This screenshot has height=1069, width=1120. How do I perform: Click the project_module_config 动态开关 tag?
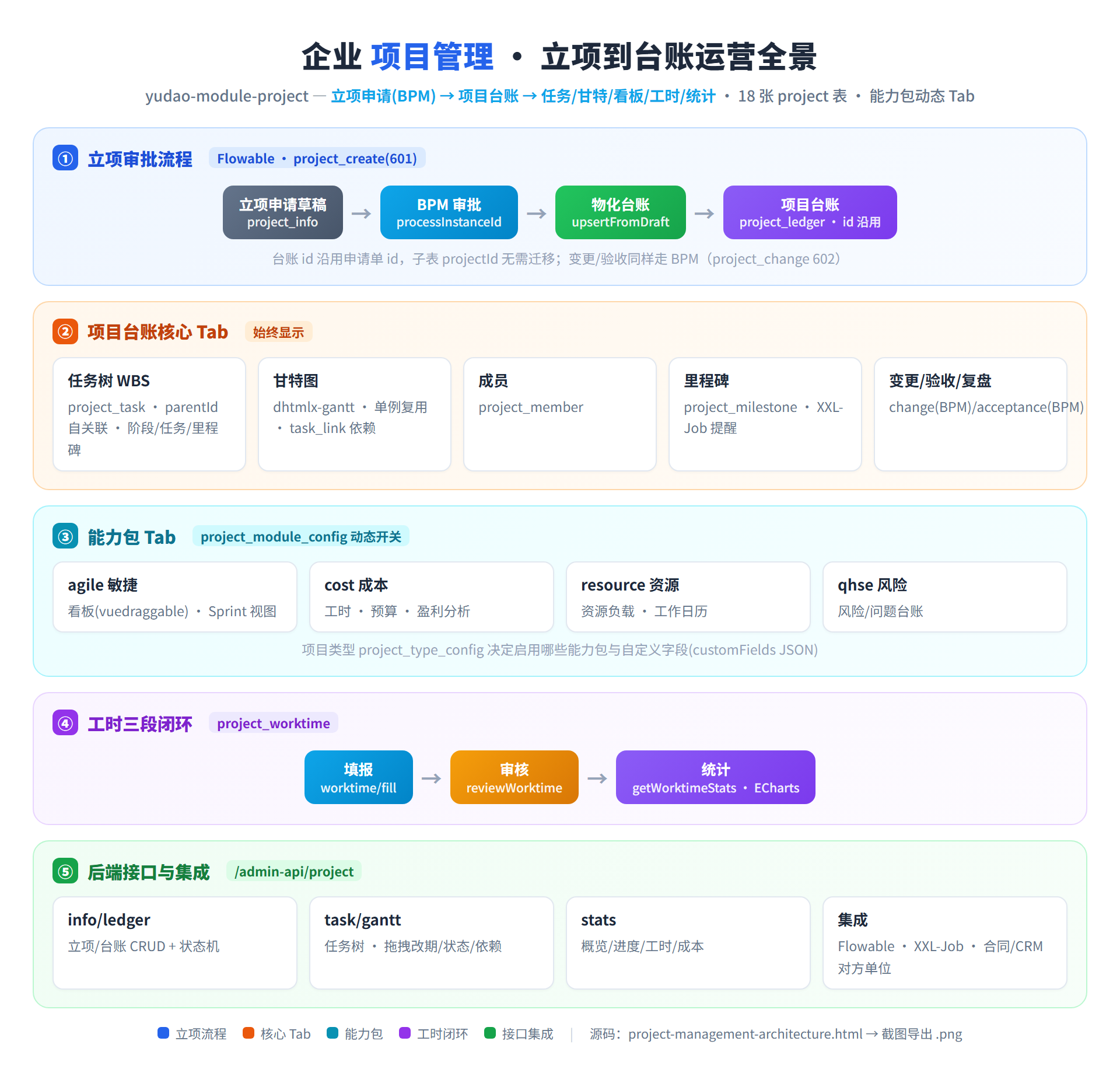coord(301,536)
